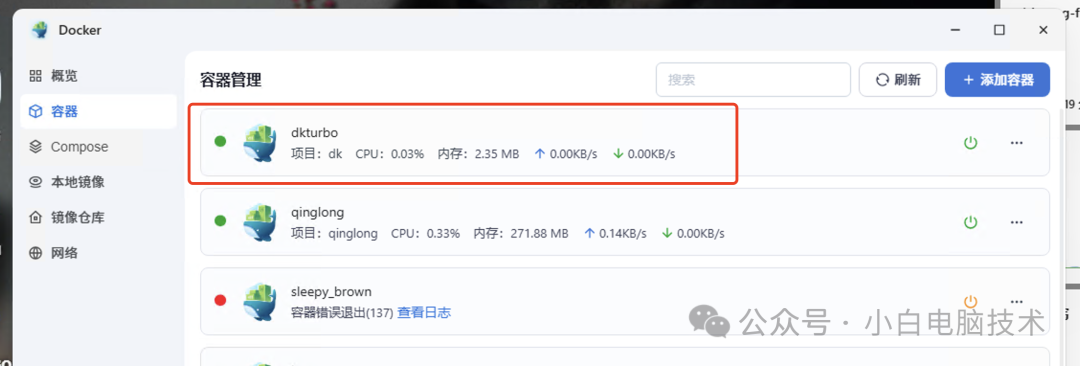Click the 容器管理 heading
Image resolution: width=1080 pixels, height=366 pixels.
[231, 80]
